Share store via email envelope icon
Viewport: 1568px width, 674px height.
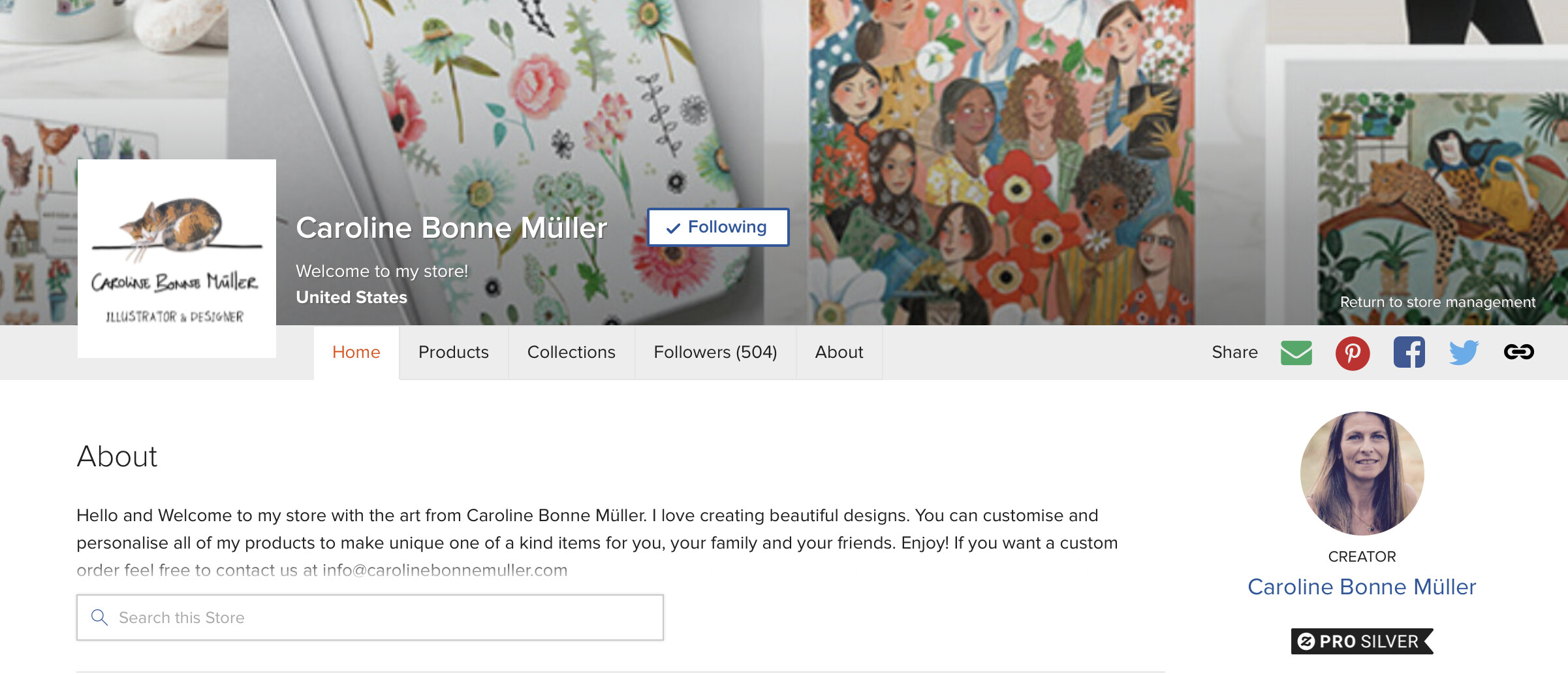click(x=1296, y=353)
